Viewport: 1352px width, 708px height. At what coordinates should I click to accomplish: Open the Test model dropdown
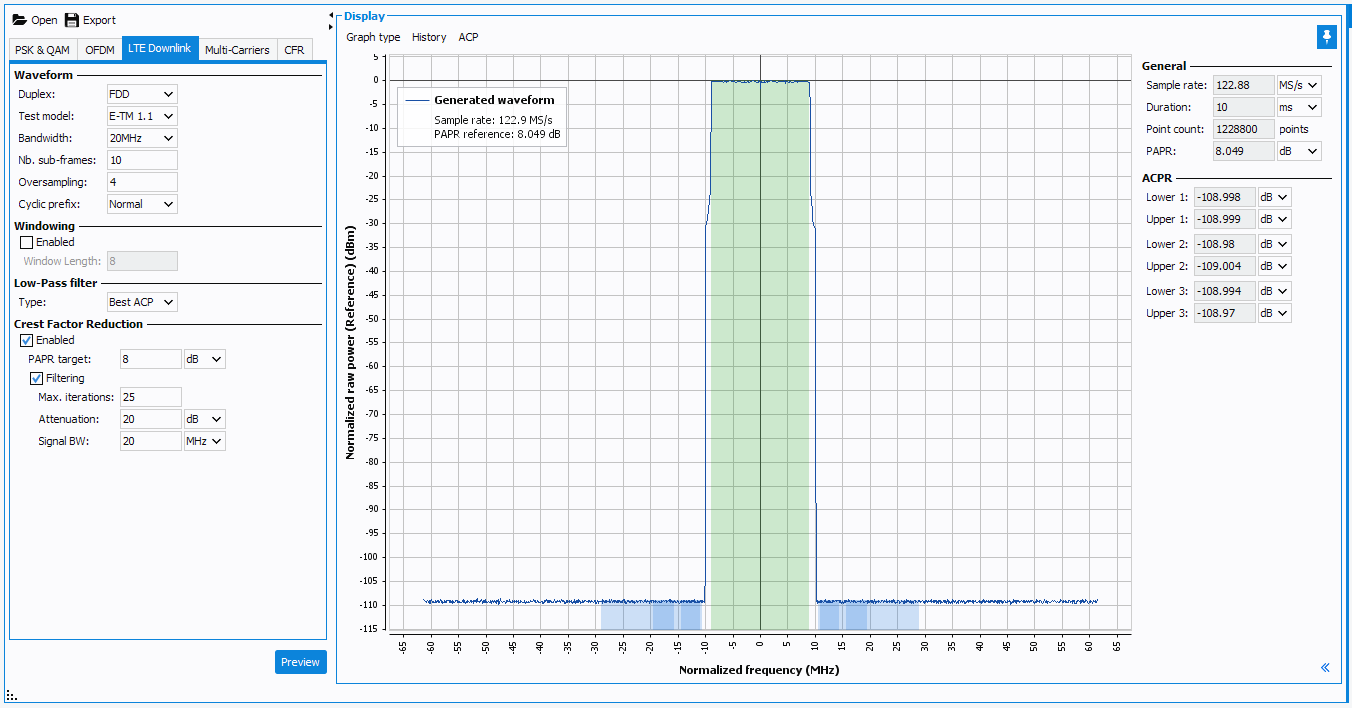[x=142, y=116]
